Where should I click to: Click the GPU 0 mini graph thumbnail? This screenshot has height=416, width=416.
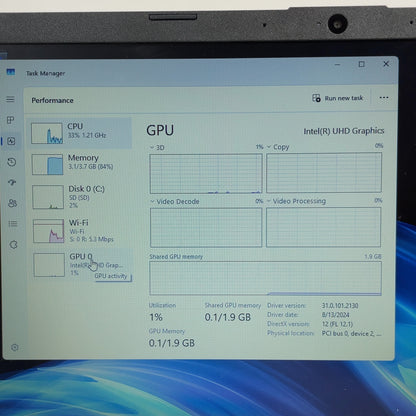[49, 265]
